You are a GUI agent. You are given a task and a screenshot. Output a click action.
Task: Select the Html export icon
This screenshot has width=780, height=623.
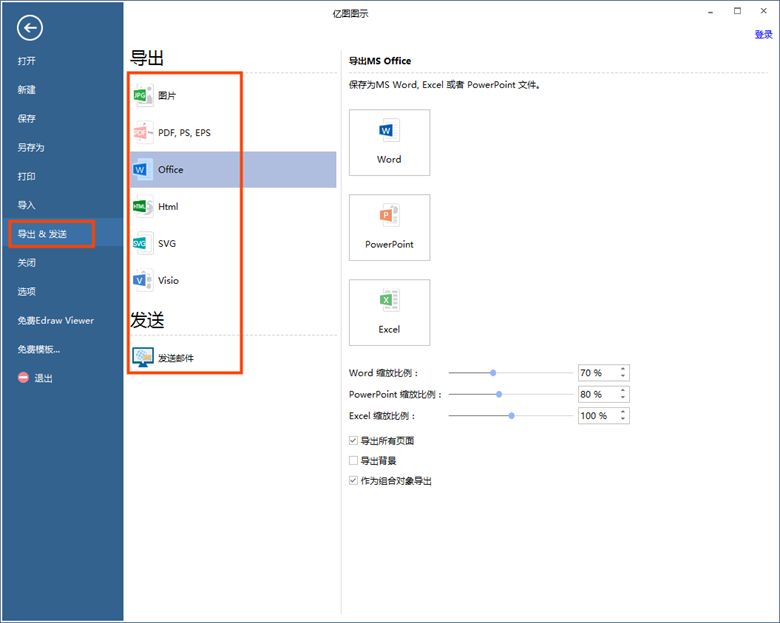tap(142, 206)
